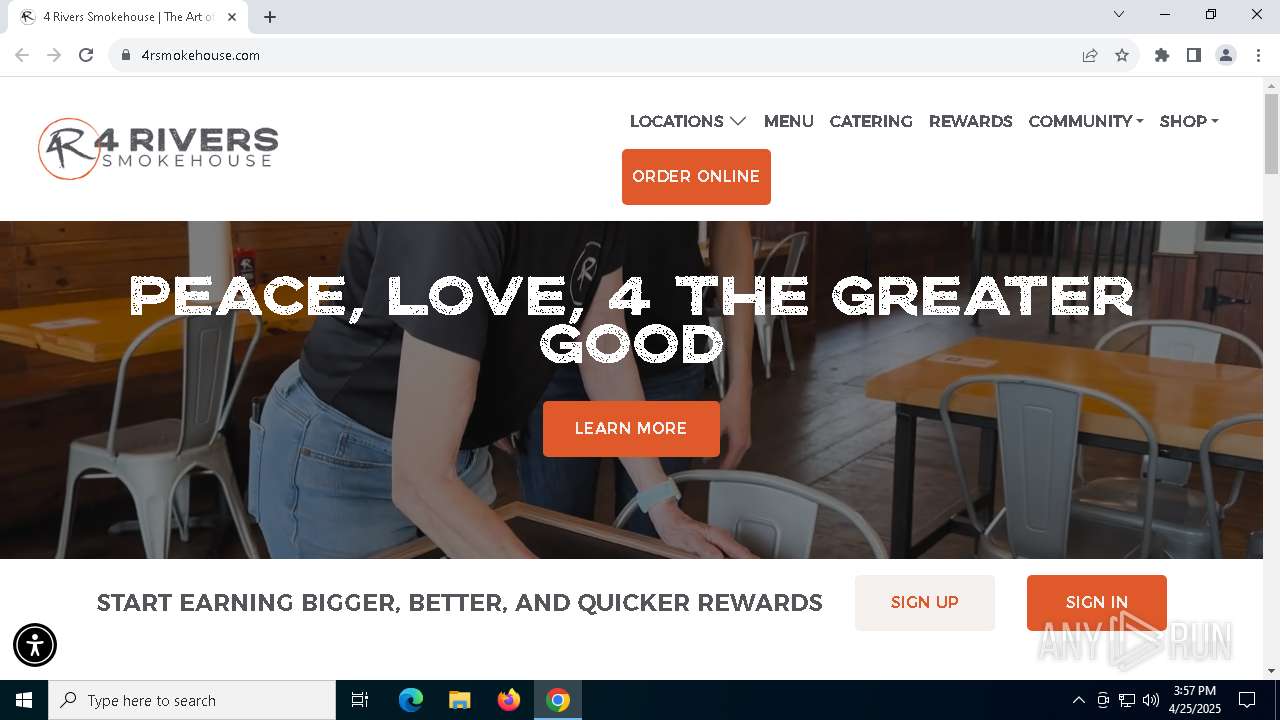Viewport: 1280px width, 720px height.
Task: Open the Catering menu item
Action: [x=871, y=121]
